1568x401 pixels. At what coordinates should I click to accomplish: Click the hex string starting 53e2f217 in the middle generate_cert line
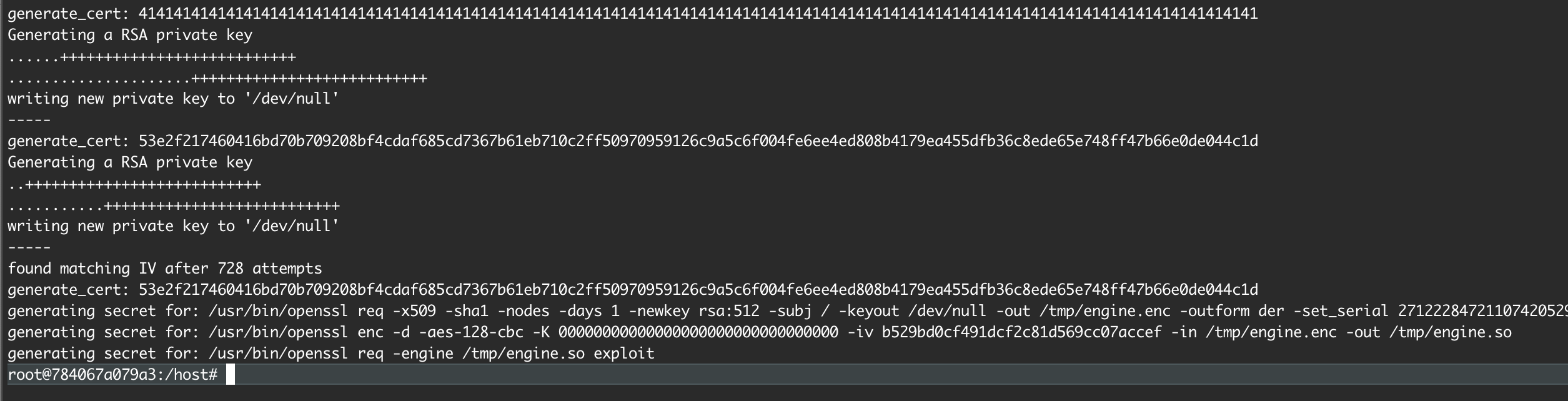click(x=698, y=141)
